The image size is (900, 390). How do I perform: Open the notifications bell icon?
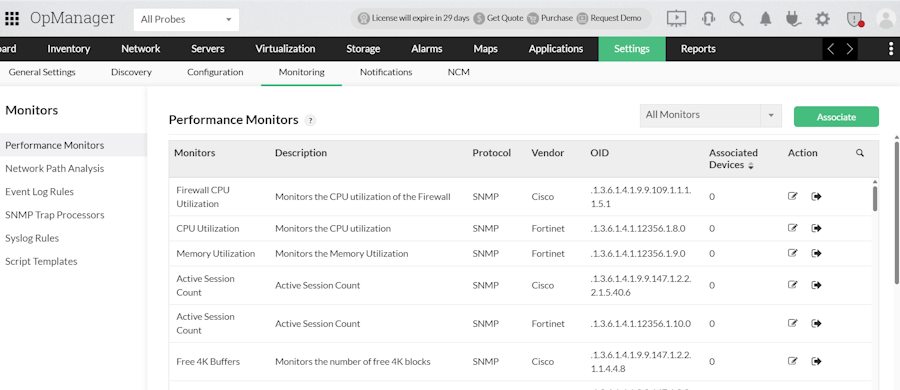766,19
